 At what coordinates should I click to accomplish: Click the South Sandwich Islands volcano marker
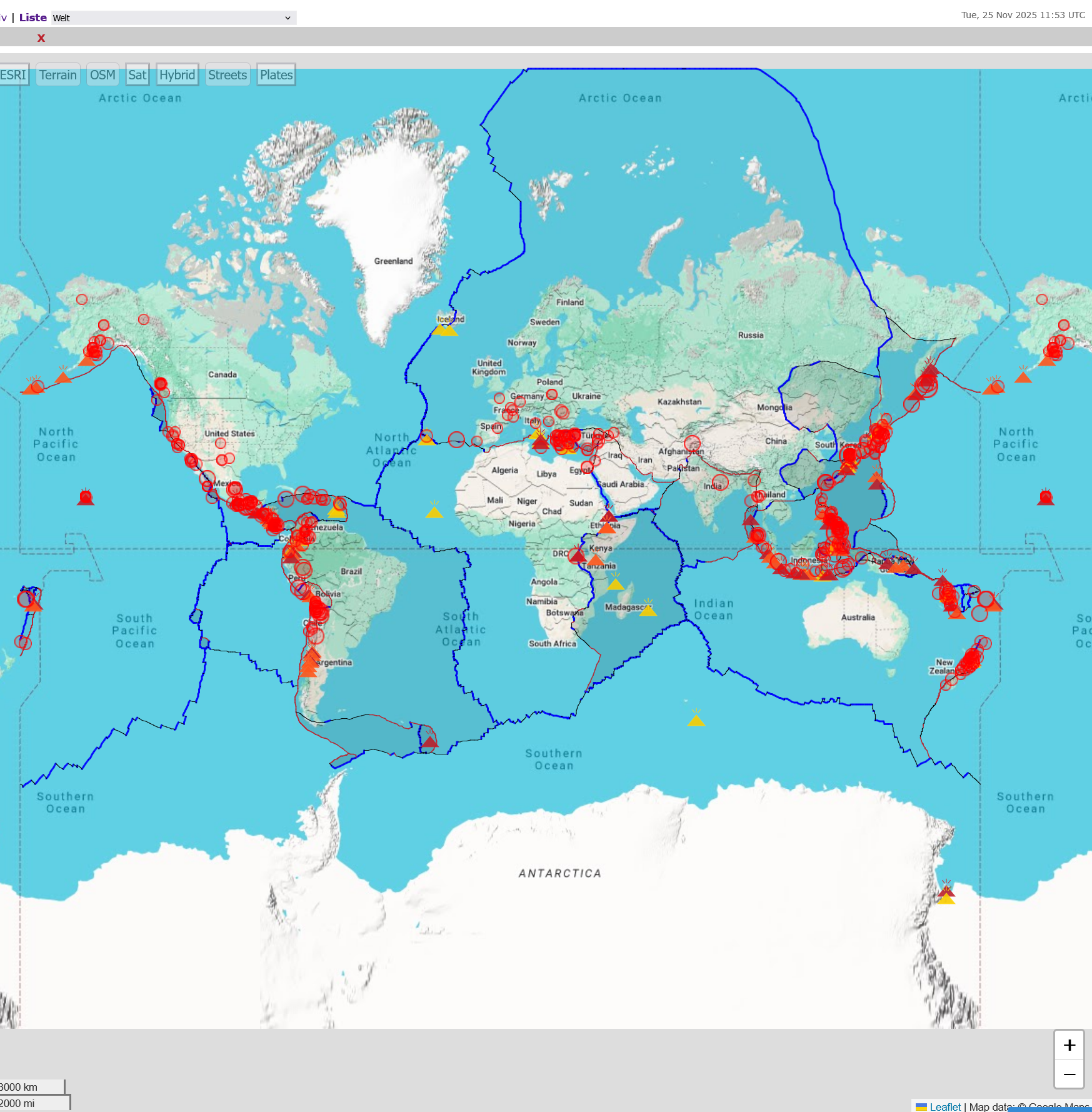click(429, 741)
